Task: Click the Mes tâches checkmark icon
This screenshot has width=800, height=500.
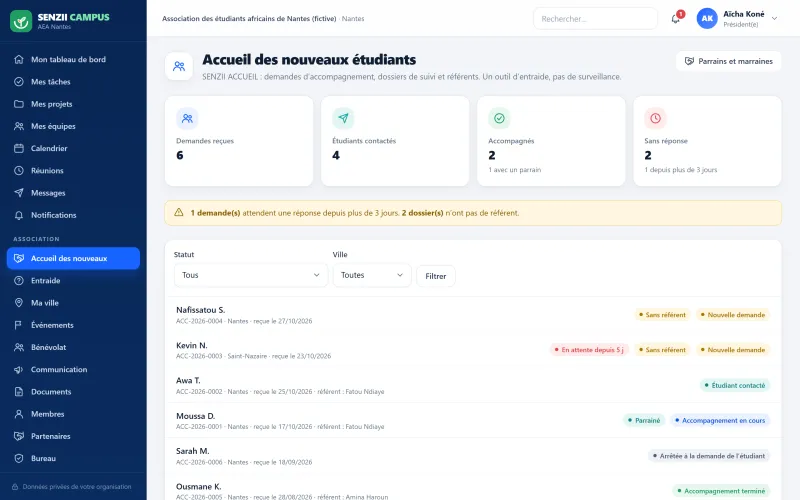Action: 19,82
